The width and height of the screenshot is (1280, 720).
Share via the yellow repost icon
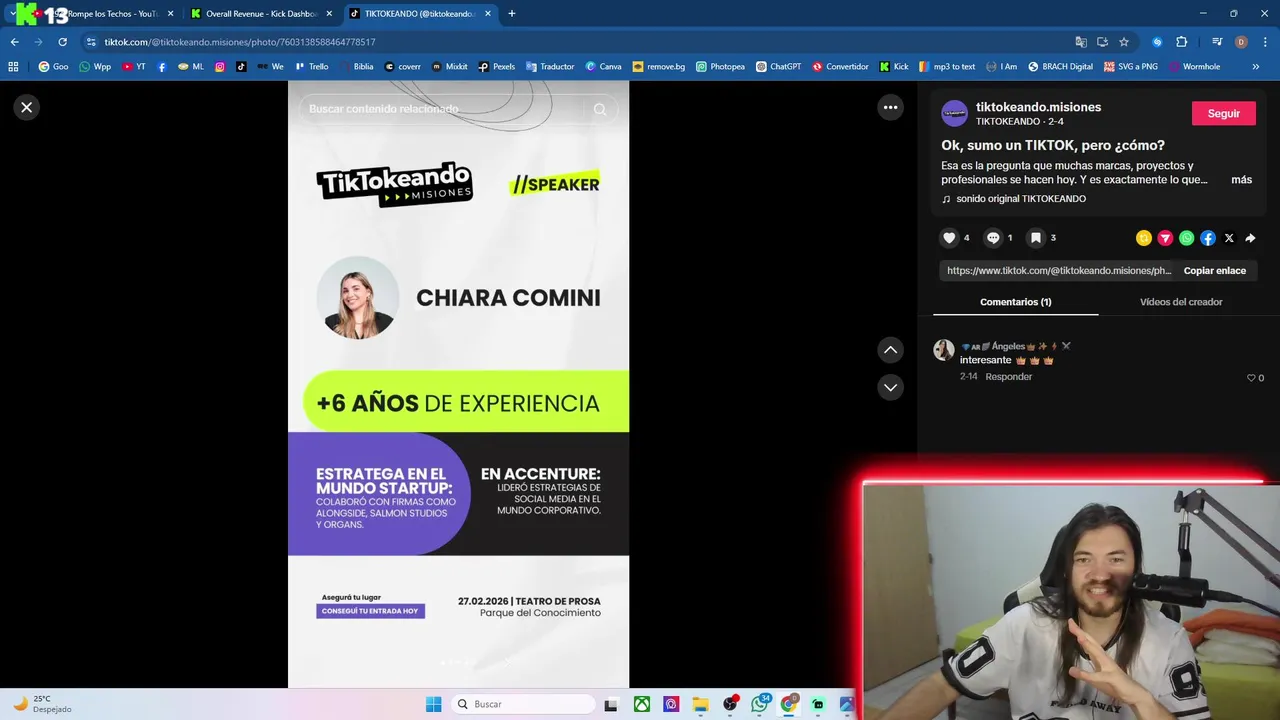(1144, 238)
